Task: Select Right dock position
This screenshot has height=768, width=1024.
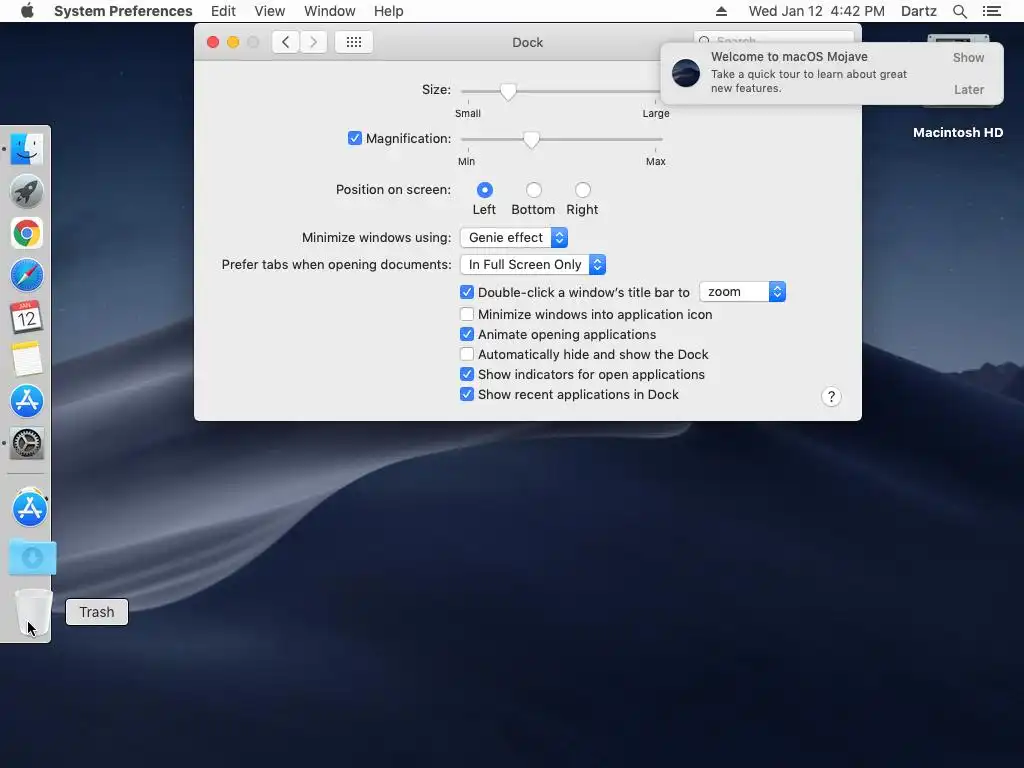Action: (x=583, y=190)
